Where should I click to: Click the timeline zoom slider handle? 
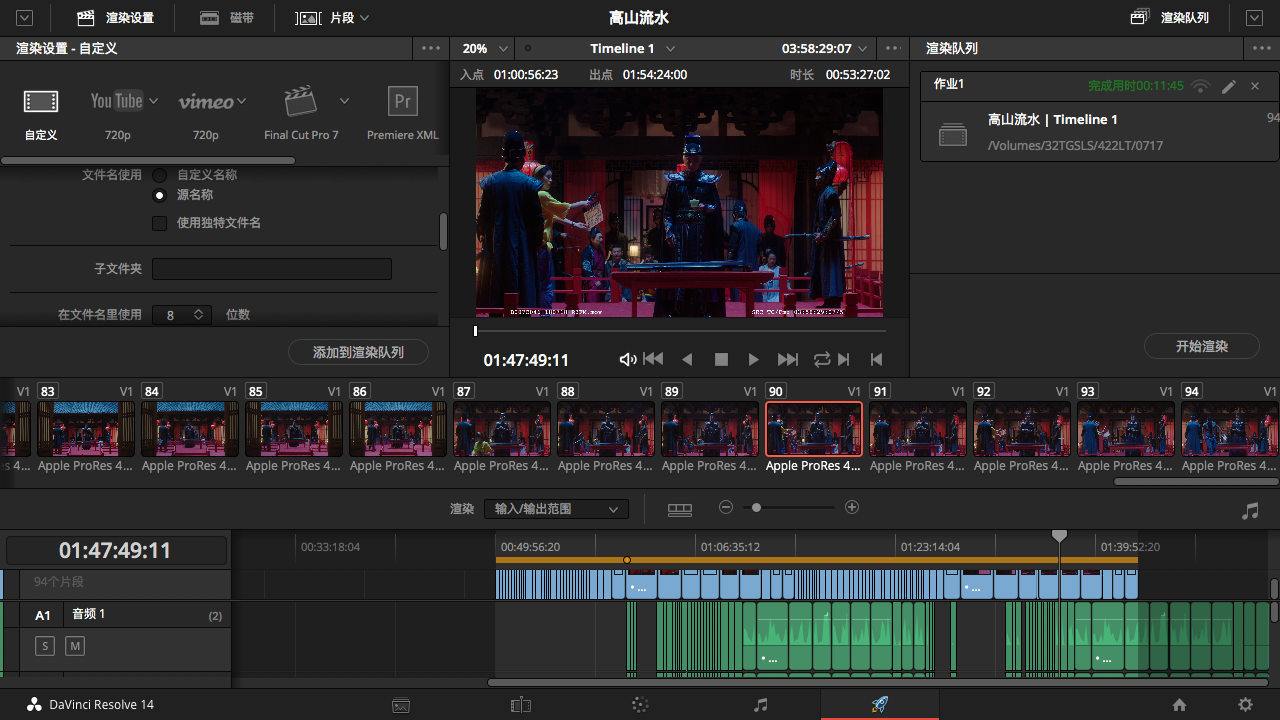pos(757,508)
